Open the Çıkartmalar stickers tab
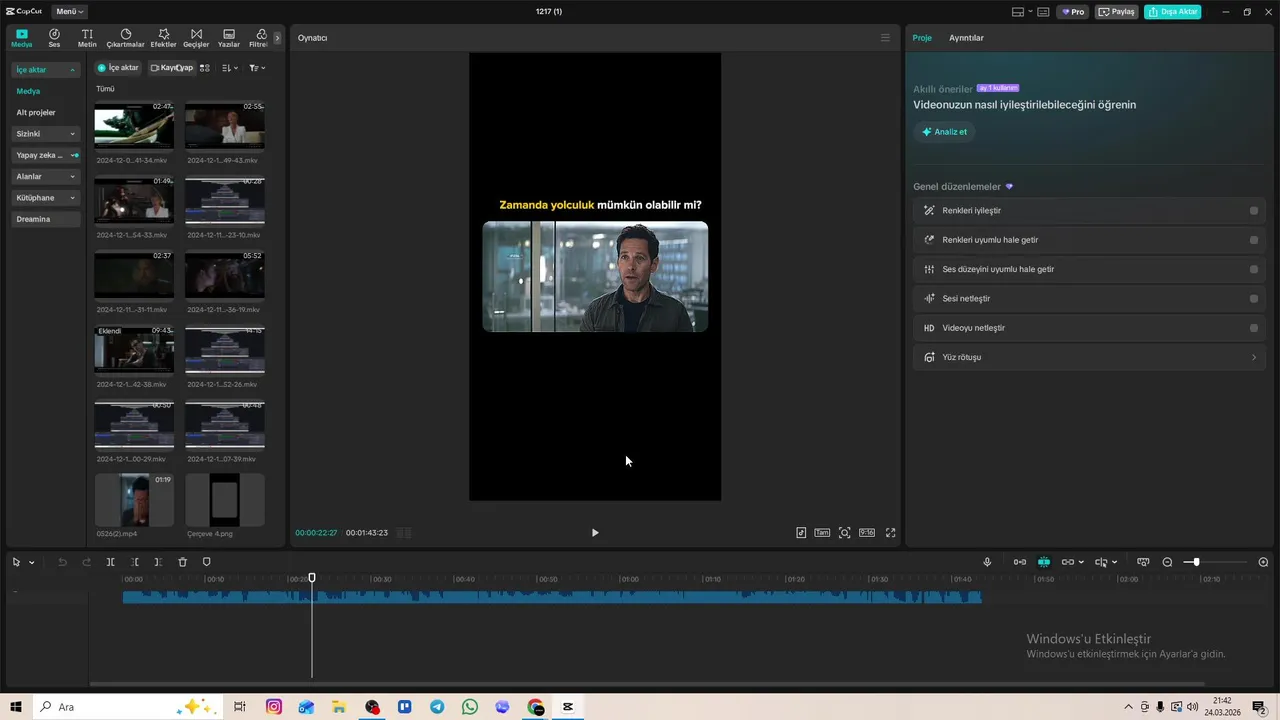 126,38
